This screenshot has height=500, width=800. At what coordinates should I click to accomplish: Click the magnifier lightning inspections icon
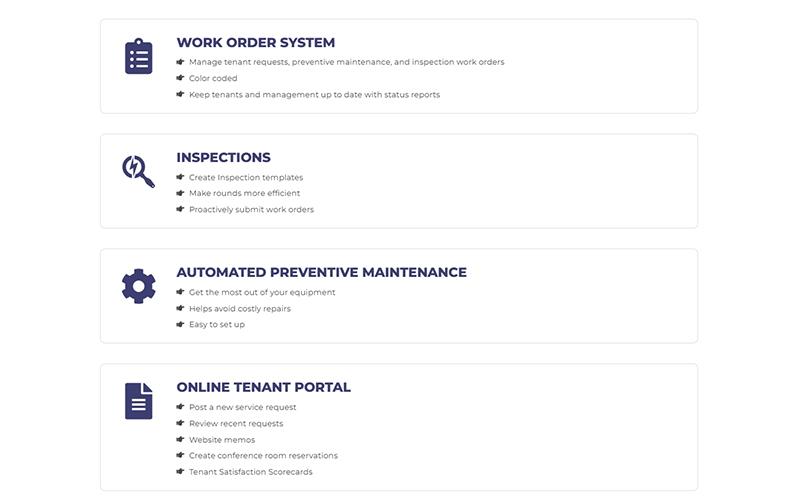coord(138,171)
